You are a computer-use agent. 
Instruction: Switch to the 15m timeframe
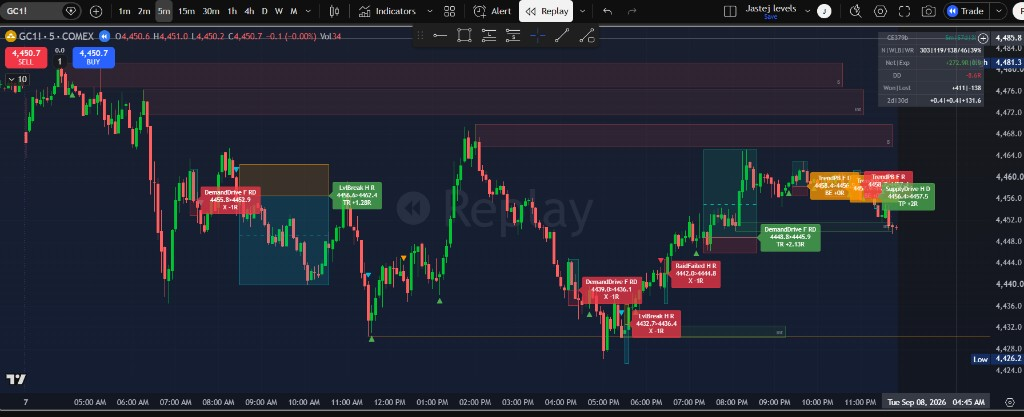click(x=186, y=11)
